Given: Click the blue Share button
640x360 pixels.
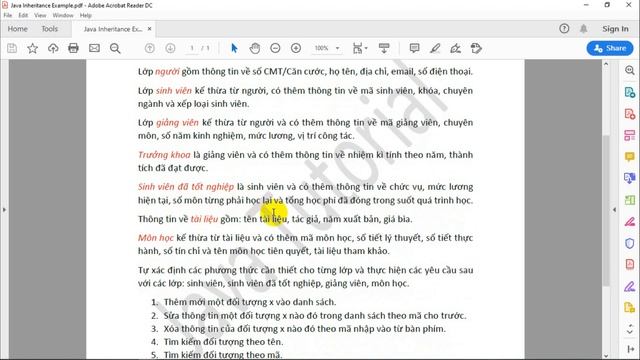Looking at the screenshot, I should click(610, 48).
